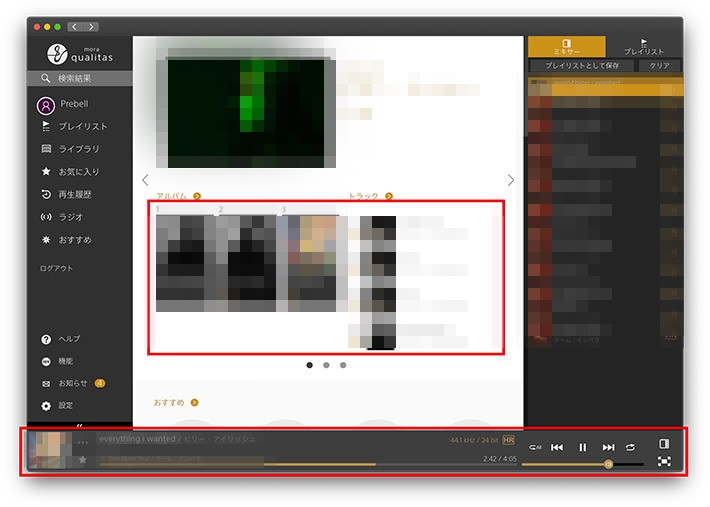Pause the currently playing track

(x=583, y=447)
